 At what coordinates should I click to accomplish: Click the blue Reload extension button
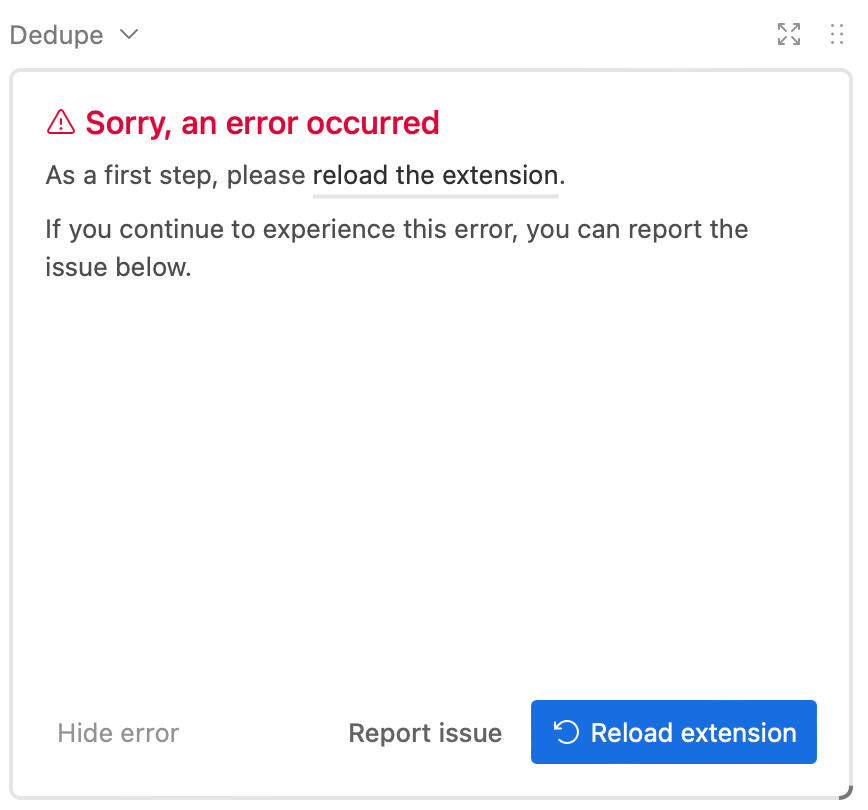tap(674, 732)
